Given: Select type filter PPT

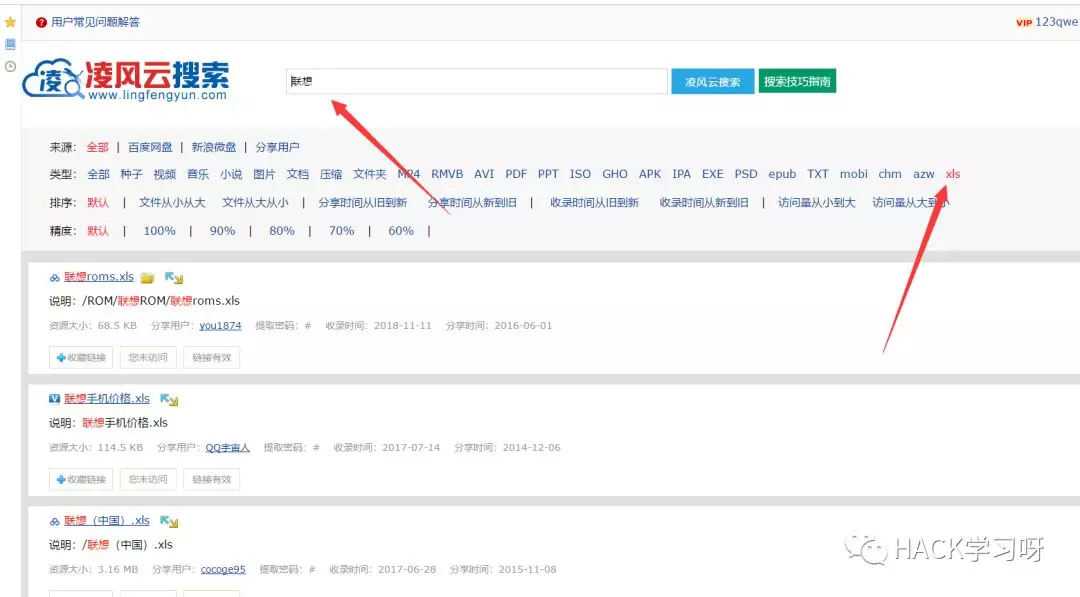Looking at the screenshot, I should click(548, 174).
